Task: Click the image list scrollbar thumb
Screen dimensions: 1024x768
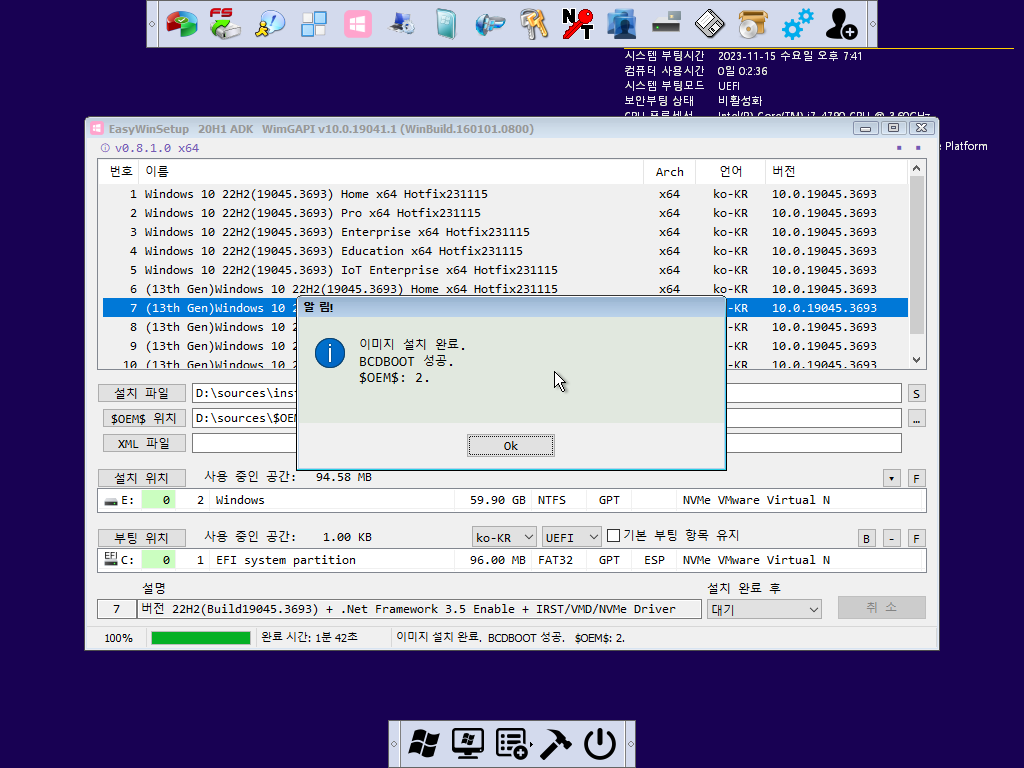Action: click(x=916, y=255)
